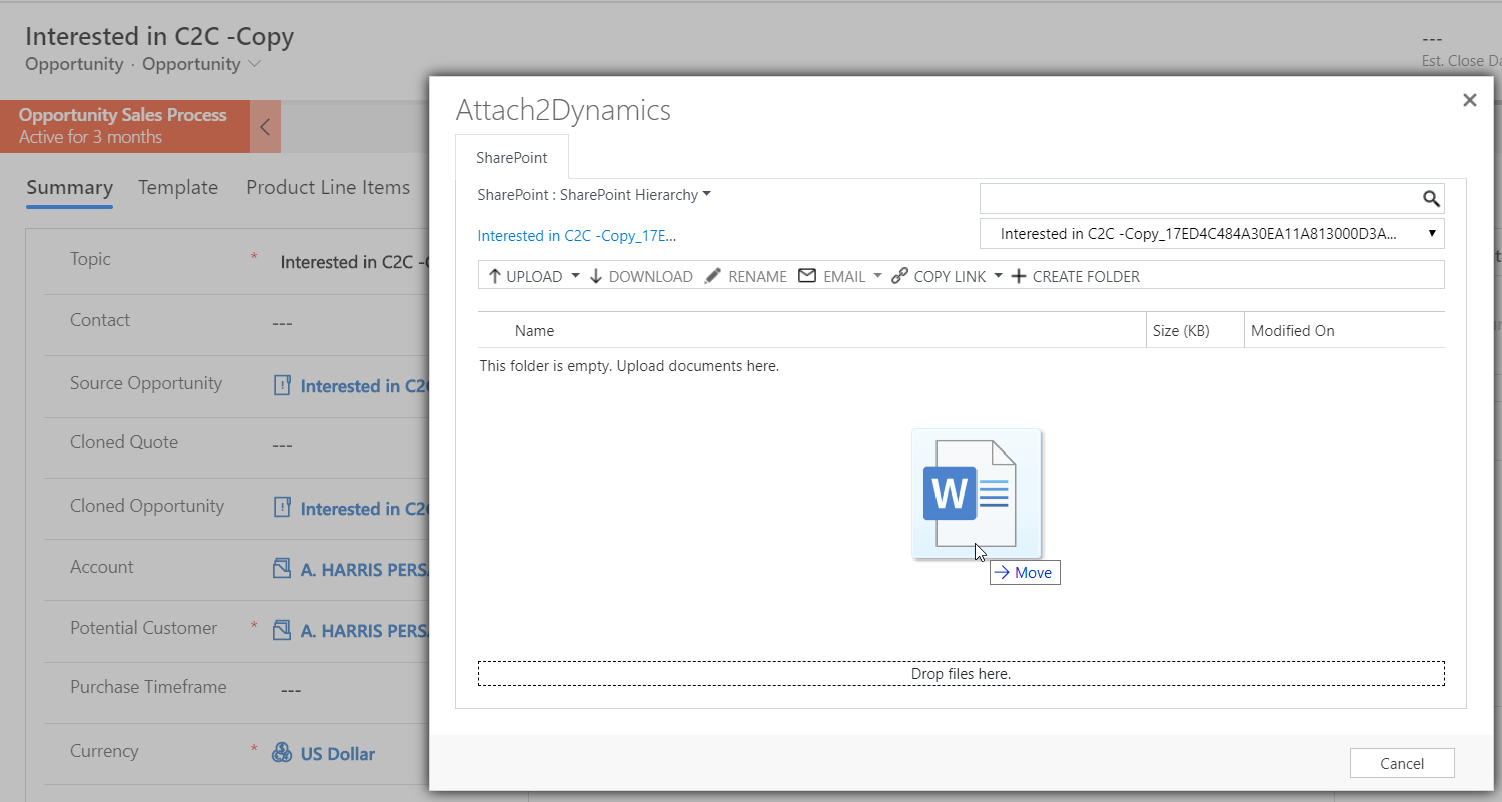This screenshot has height=802, width=1502.
Task: Open the Potential Customer A. HARRIS link
Action: [364, 631]
